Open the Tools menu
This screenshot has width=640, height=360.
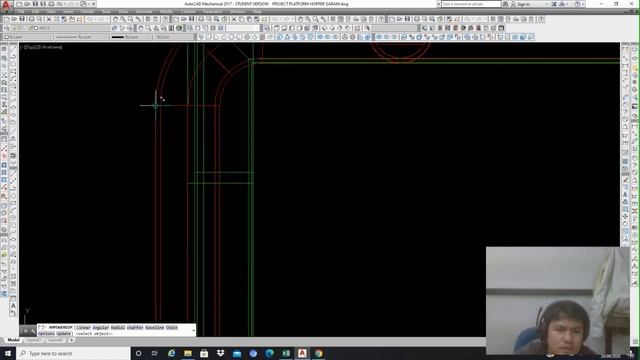(106, 11)
